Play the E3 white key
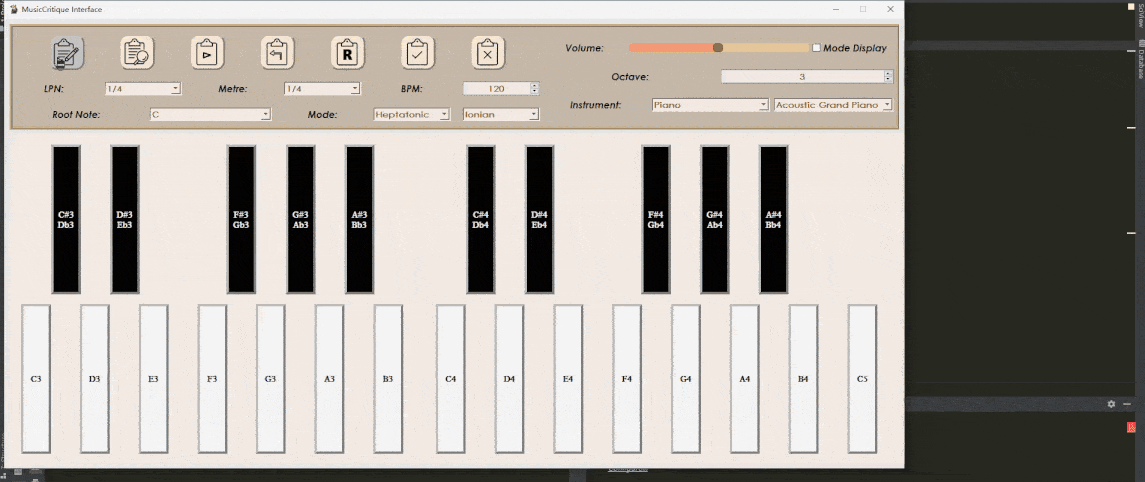 (x=153, y=379)
